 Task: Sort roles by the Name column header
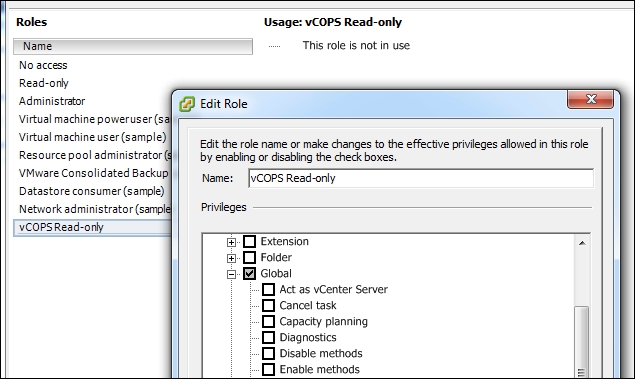pyautogui.click(x=133, y=46)
